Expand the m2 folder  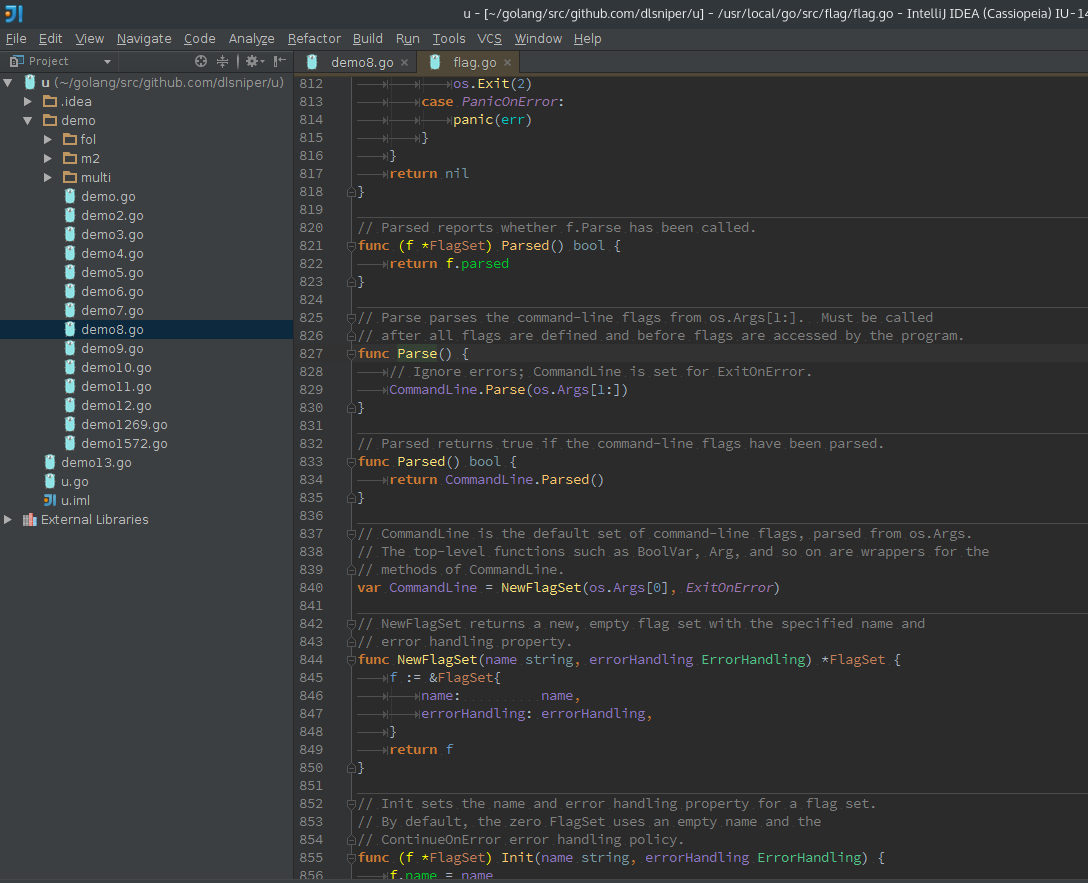click(48, 158)
